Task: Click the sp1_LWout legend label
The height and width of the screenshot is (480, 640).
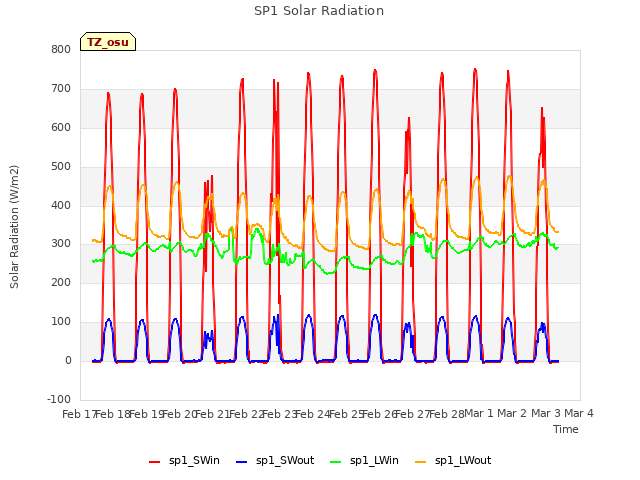Action: click(x=463, y=461)
